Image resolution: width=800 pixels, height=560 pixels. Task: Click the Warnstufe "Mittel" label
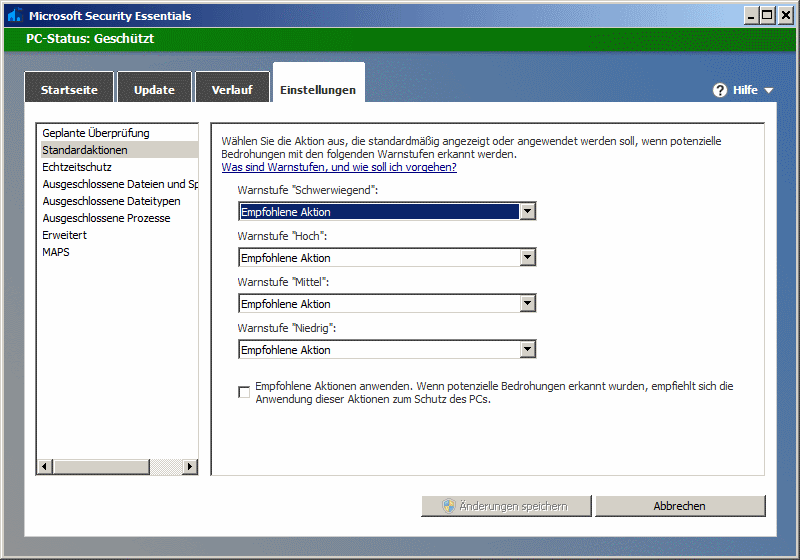point(283,282)
